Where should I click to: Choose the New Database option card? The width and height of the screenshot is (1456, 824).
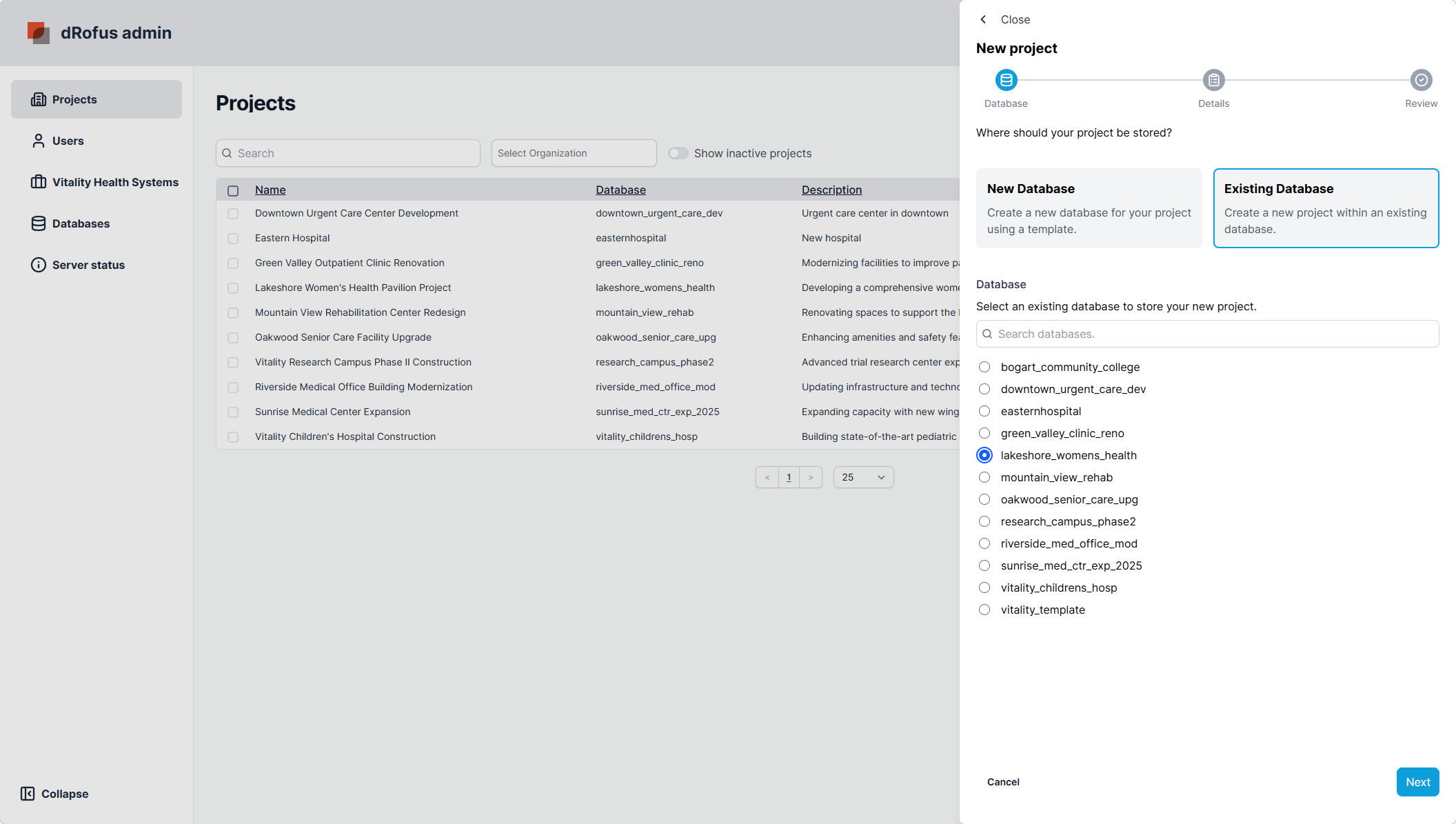pos(1089,208)
